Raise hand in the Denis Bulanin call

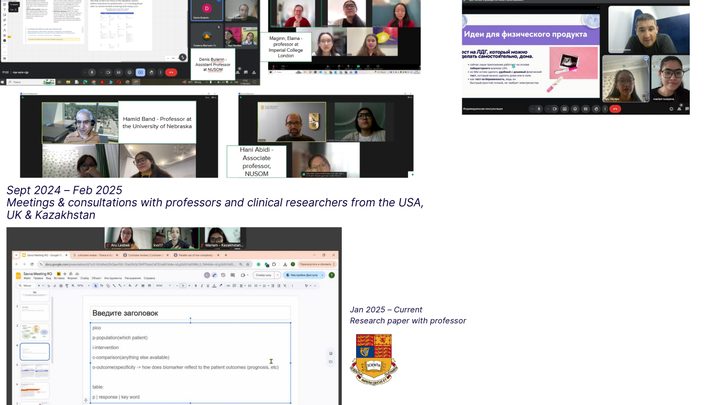pyautogui.click(x=151, y=72)
